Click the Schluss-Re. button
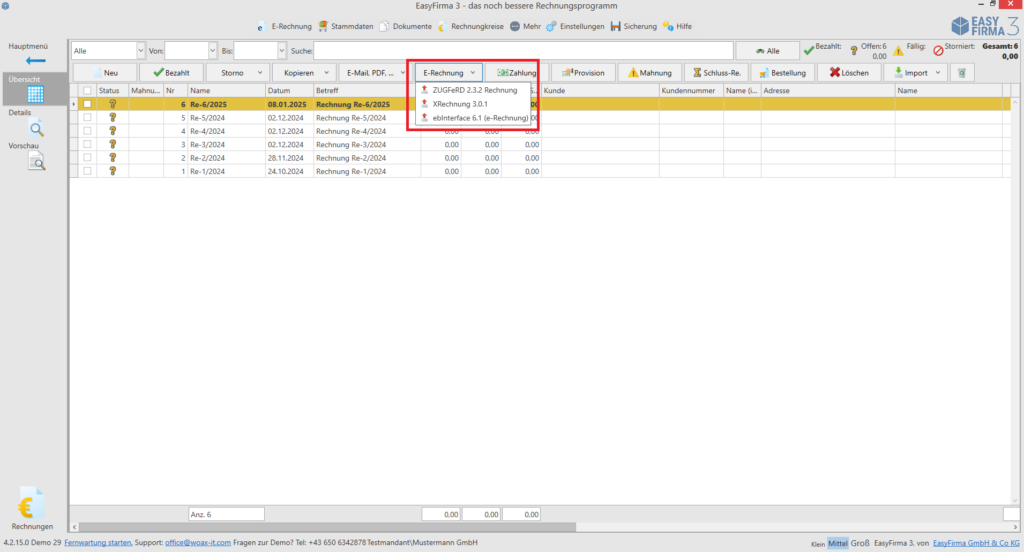The height and width of the screenshot is (552, 1024). pyautogui.click(x=716, y=73)
